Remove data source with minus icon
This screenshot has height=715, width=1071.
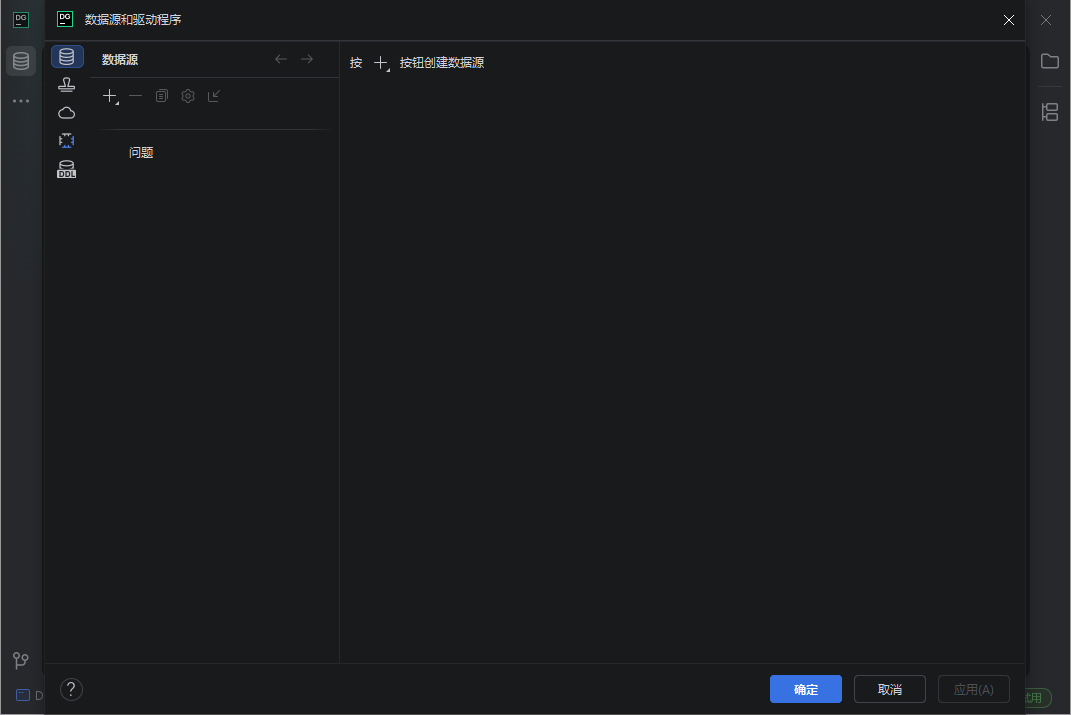tap(135, 95)
